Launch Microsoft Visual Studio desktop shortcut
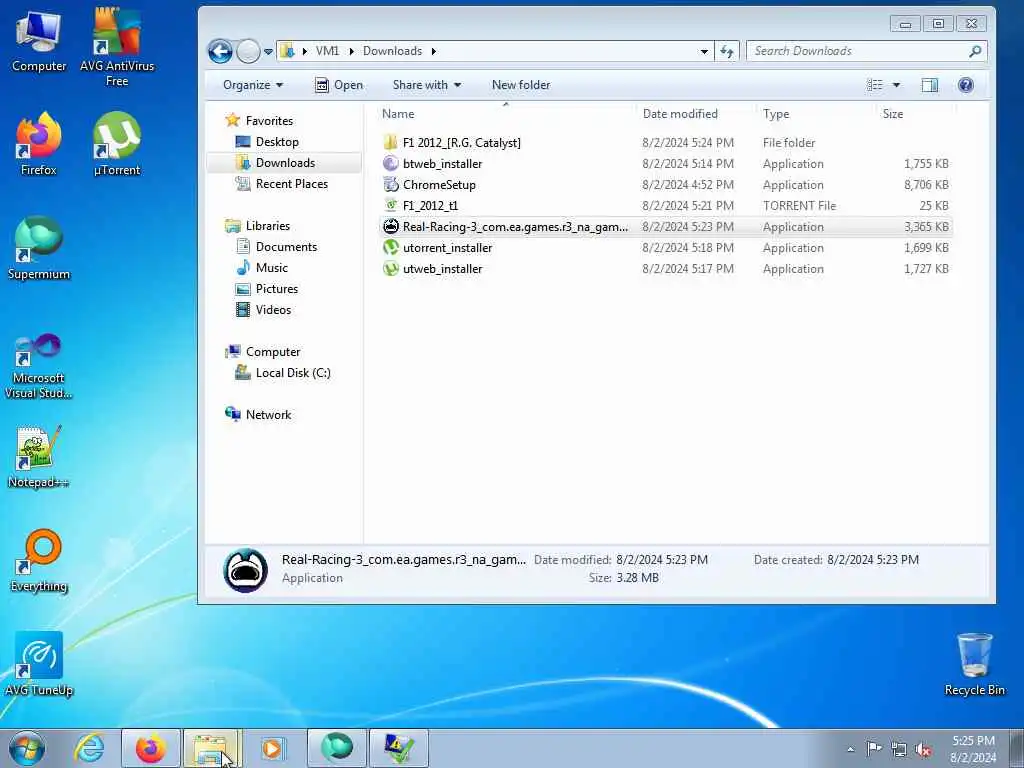The height and width of the screenshot is (768, 1024). click(39, 366)
